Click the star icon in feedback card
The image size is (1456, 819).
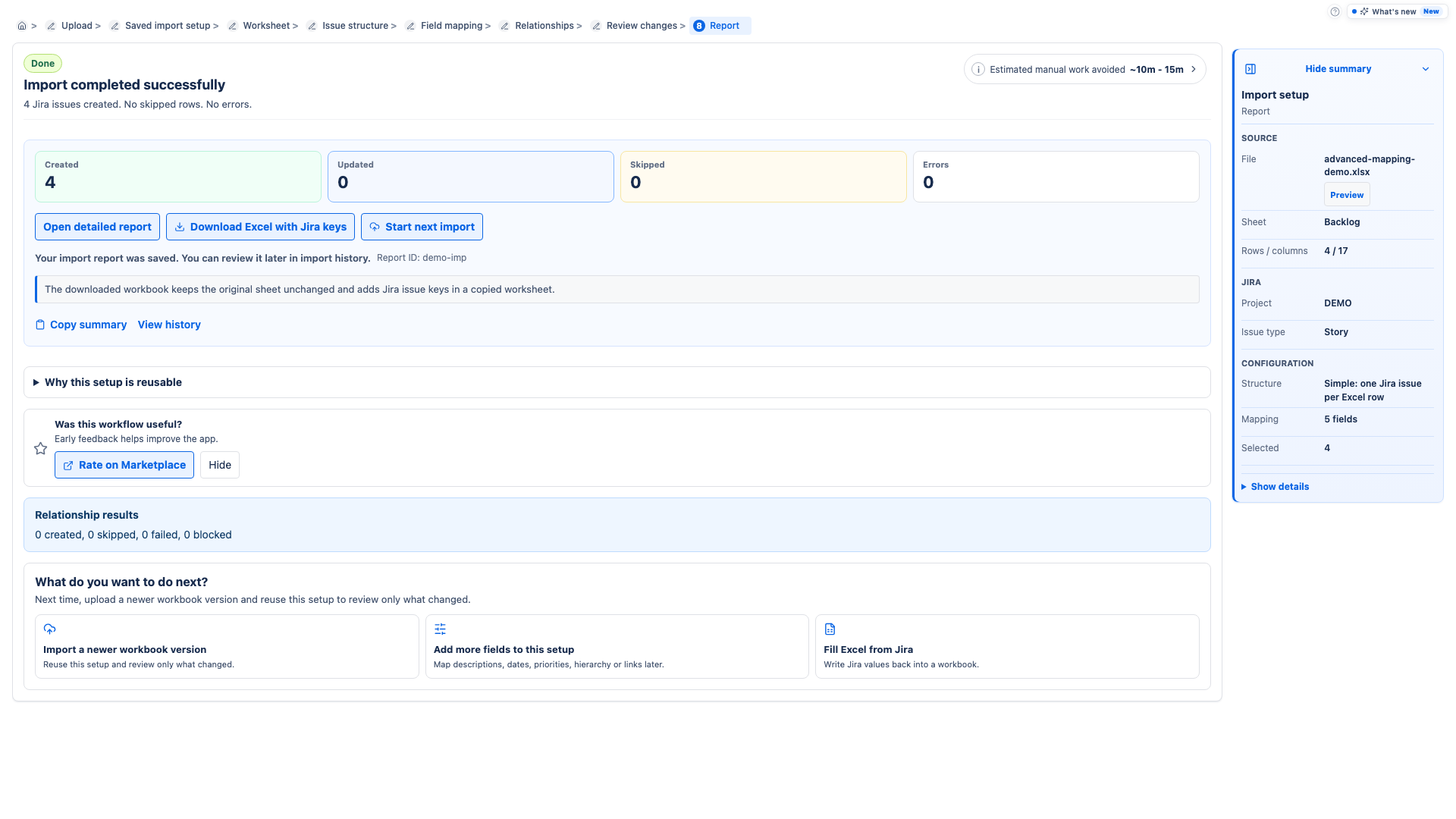pyautogui.click(x=41, y=448)
